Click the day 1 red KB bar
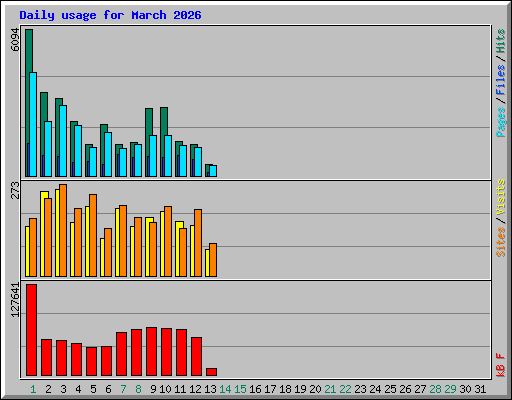The height and width of the screenshot is (400, 512). click(31, 330)
